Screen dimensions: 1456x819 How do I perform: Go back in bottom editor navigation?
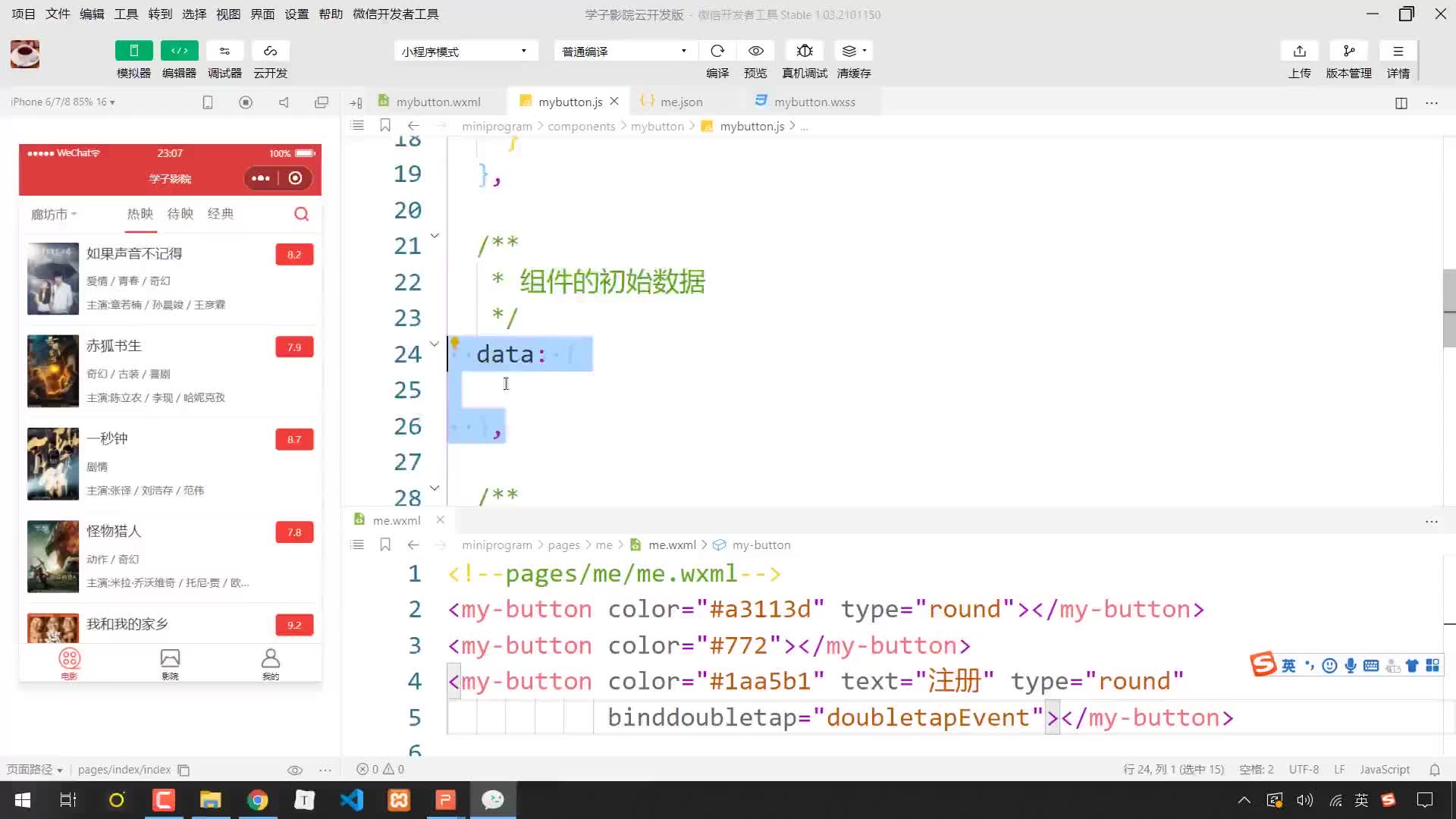[x=413, y=544]
